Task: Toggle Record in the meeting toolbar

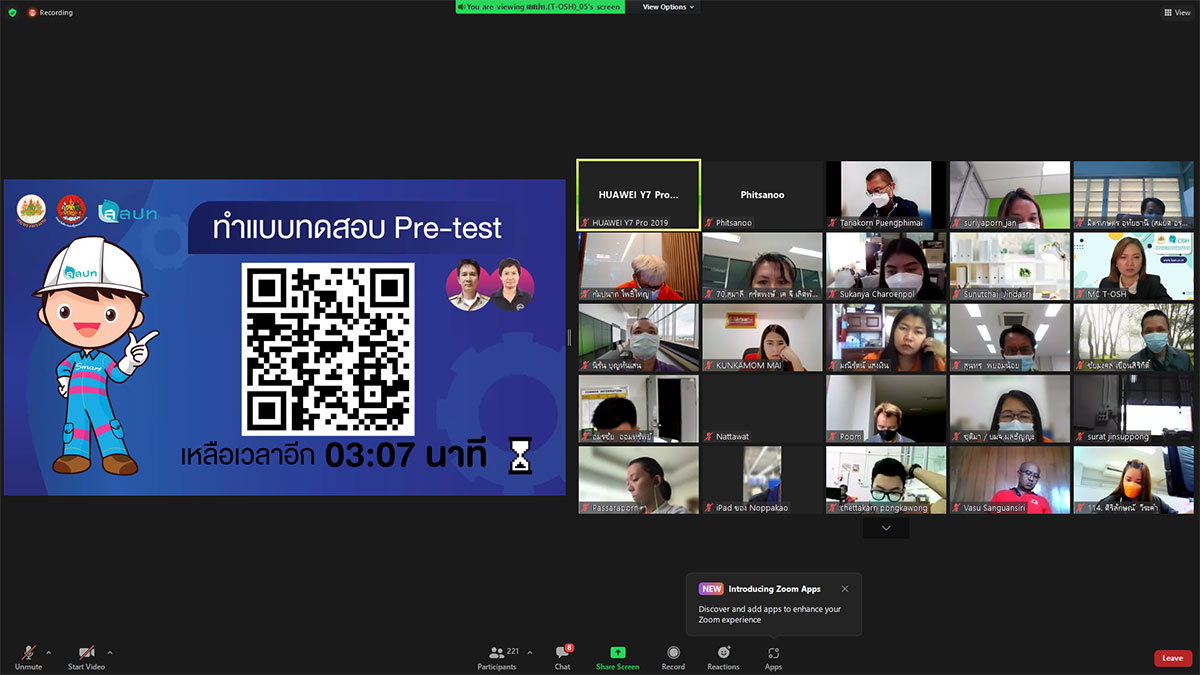Action: 673,656
